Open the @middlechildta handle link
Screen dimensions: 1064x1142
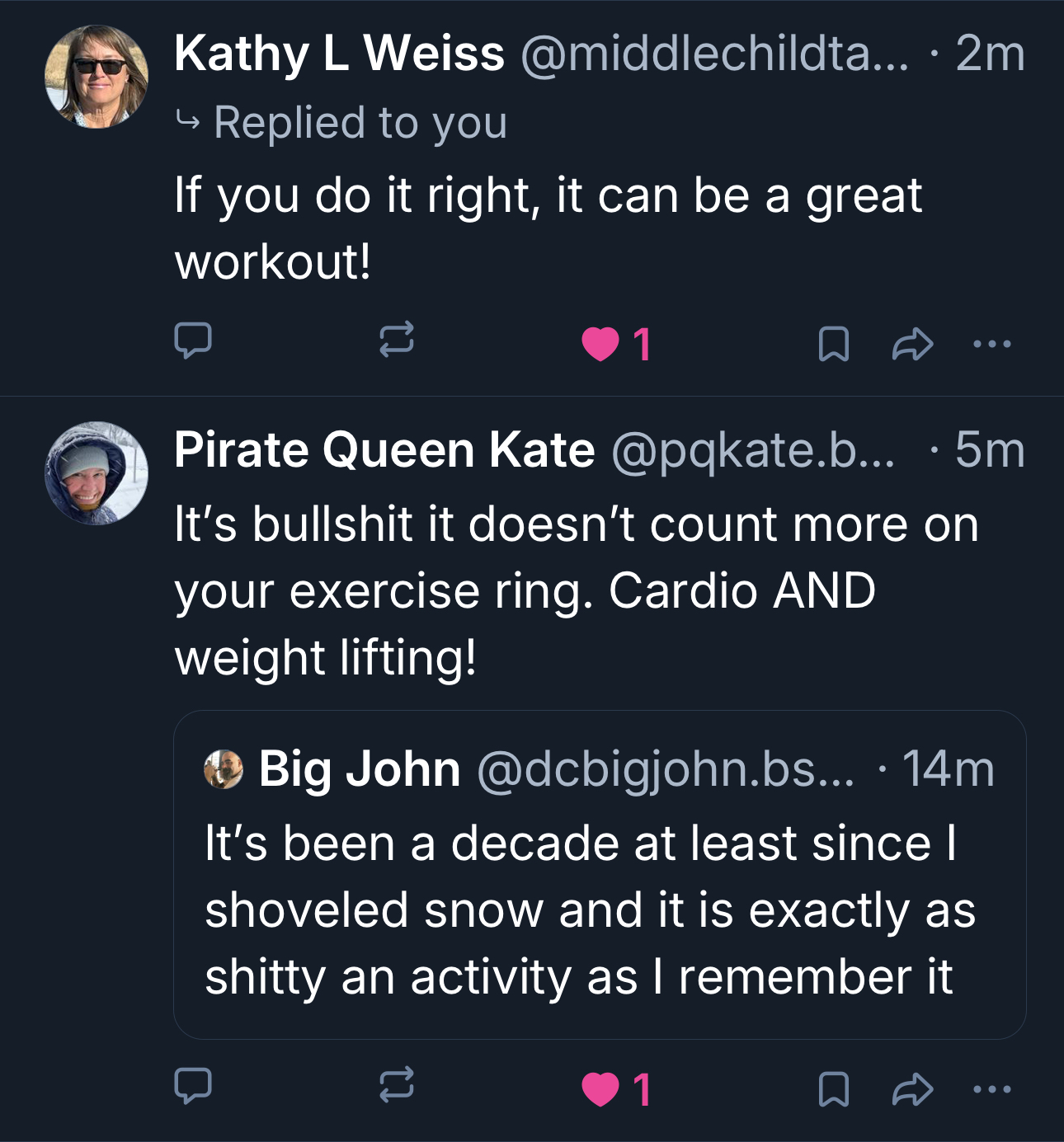tap(714, 54)
